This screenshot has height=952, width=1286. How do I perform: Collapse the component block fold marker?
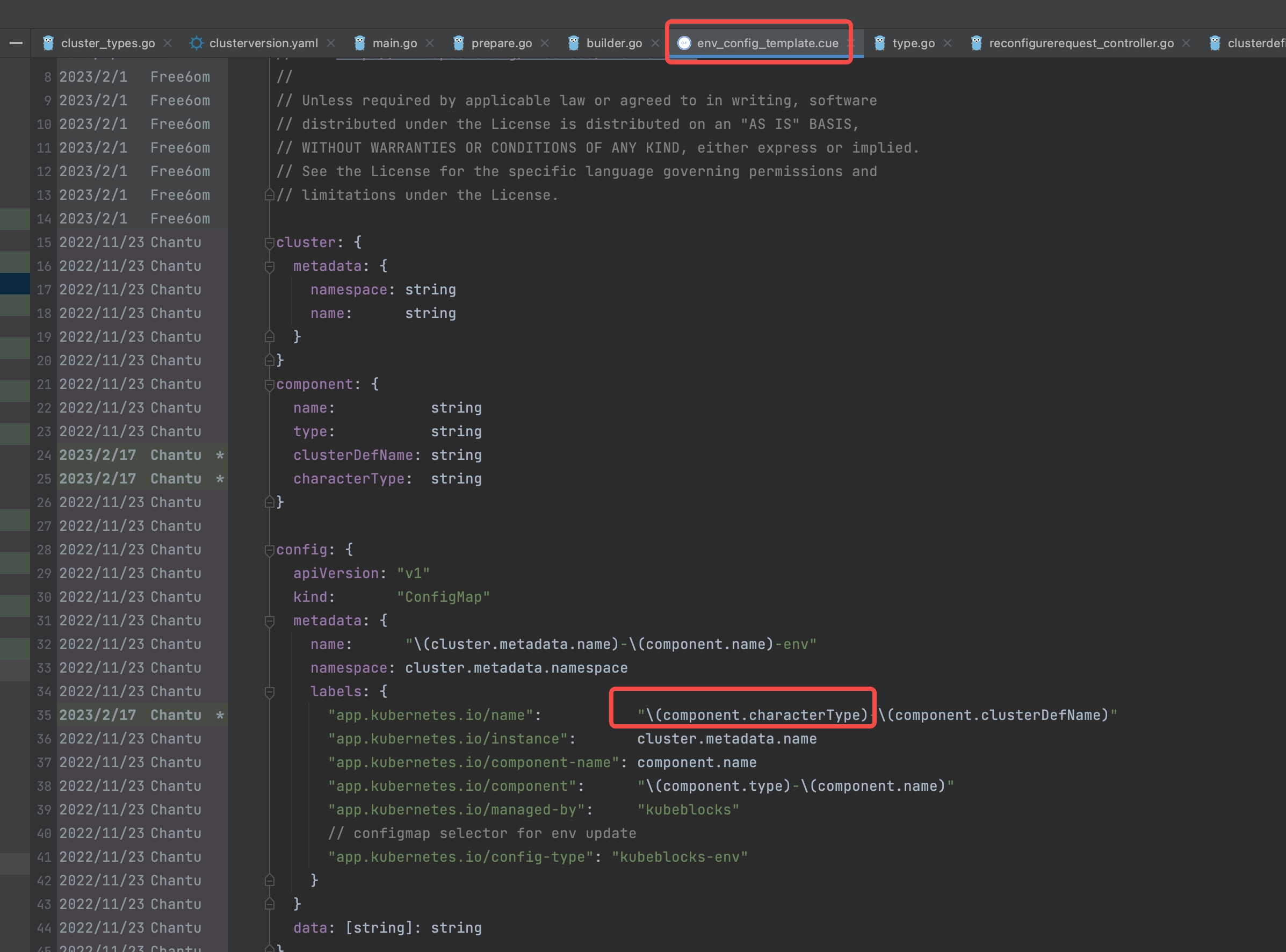tap(269, 384)
